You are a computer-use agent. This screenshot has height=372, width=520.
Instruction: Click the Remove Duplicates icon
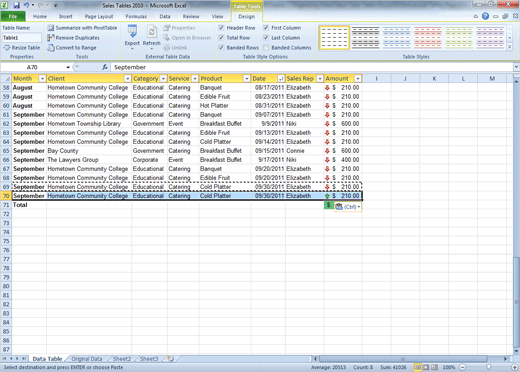coord(51,38)
